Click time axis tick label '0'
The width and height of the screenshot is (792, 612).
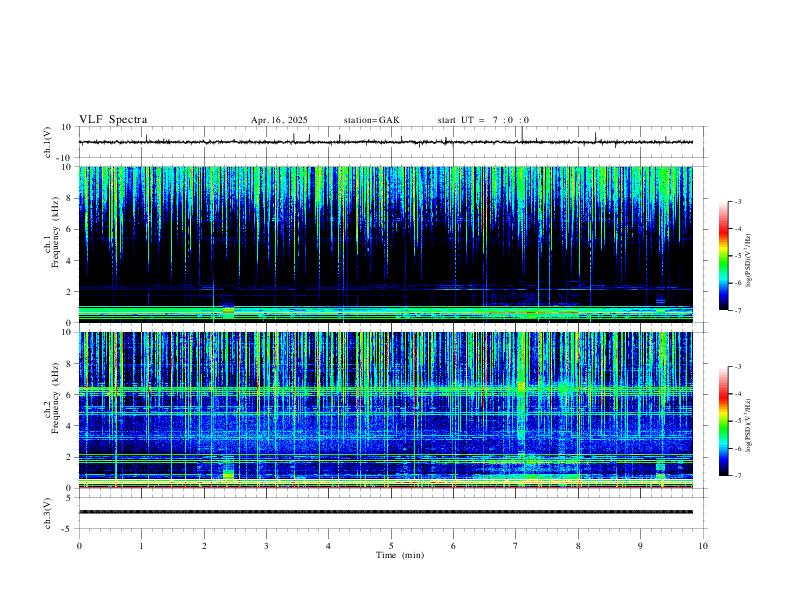[79, 546]
